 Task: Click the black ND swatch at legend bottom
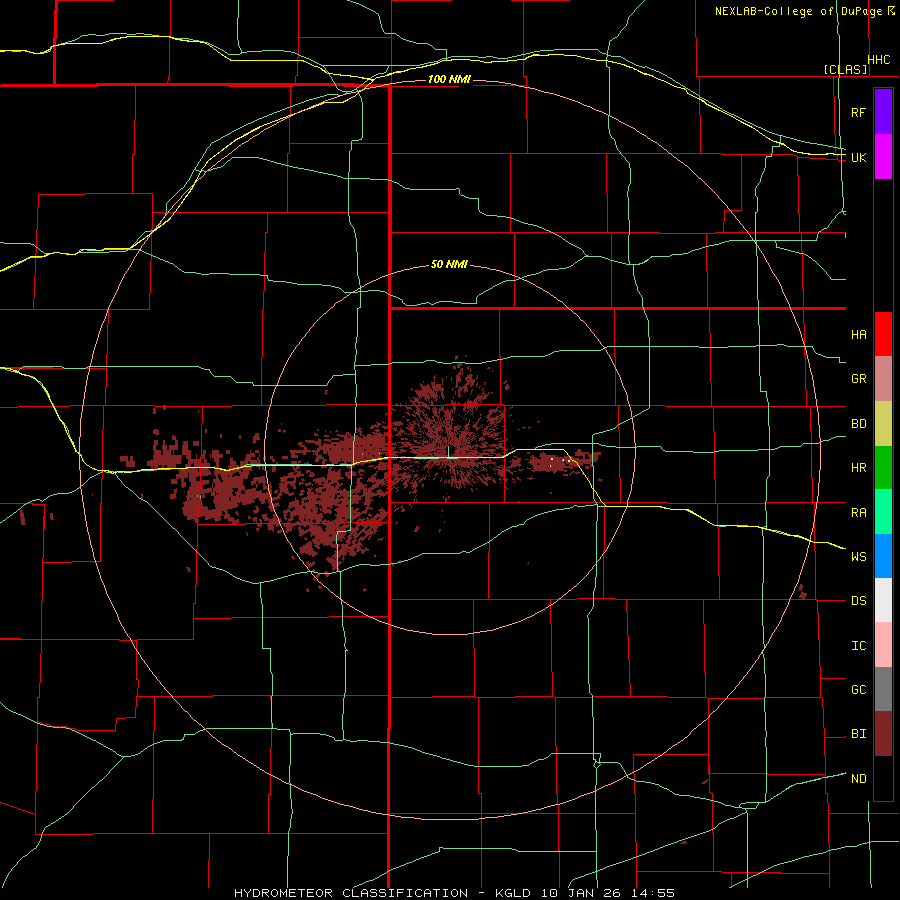point(883,778)
